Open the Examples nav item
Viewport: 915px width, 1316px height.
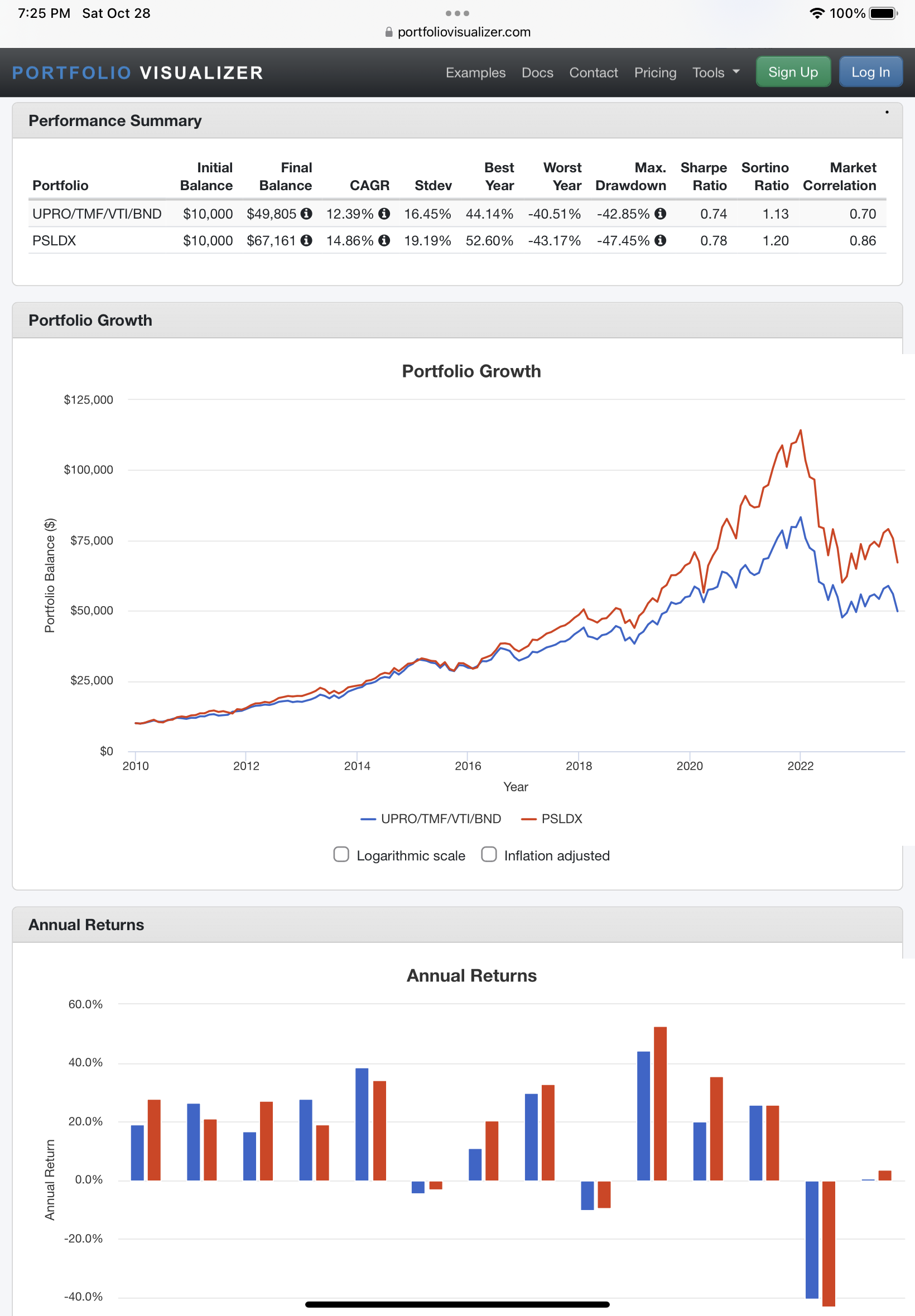click(476, 72)
